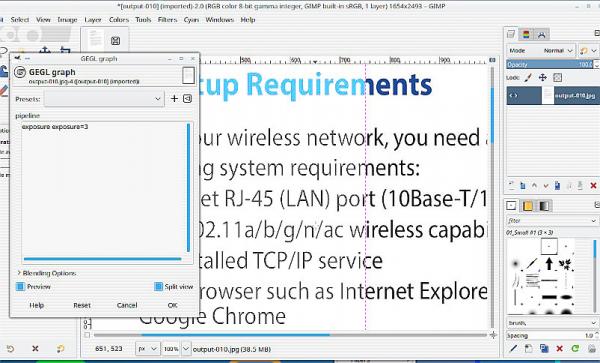Open the Presets combo box
Image resolution: width=600 pixels, height=363 pixels.
tap(104, 99)
